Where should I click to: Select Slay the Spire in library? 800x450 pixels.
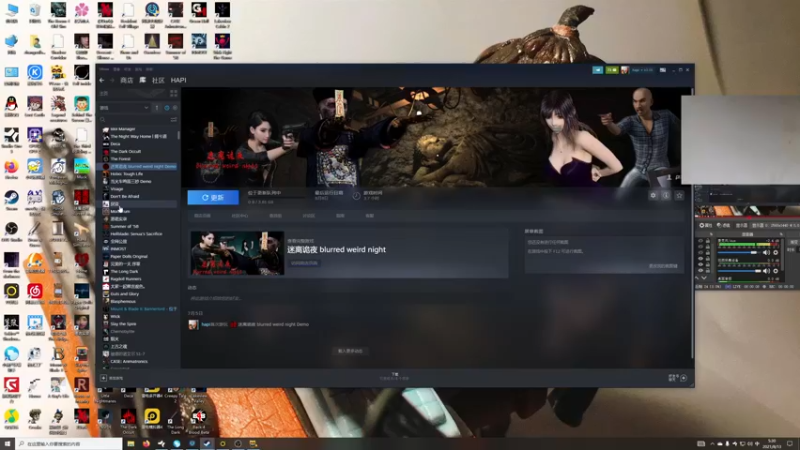point(123,324)
